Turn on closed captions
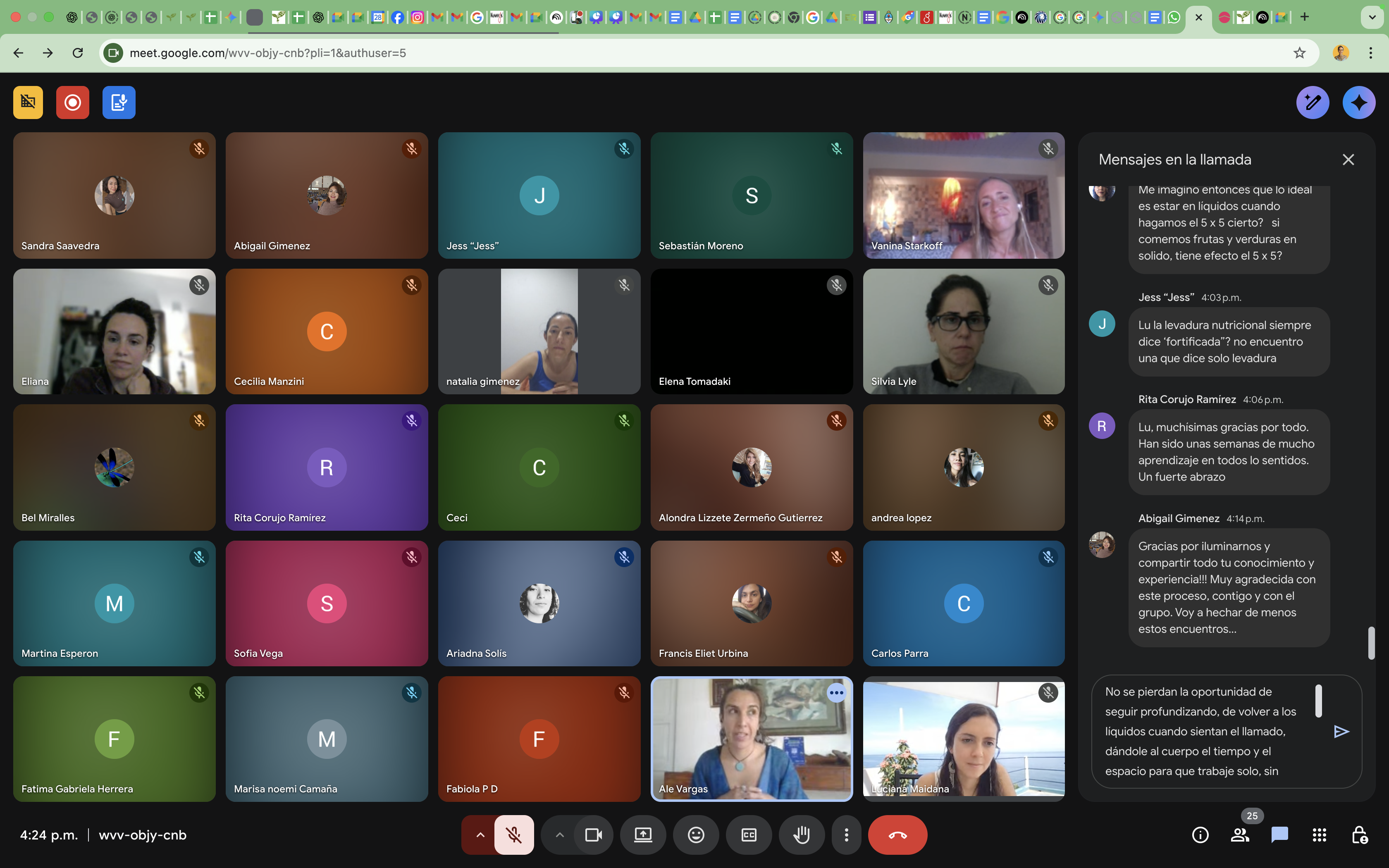This screenshot has width=1389, height=868. (x=749, y=835)
